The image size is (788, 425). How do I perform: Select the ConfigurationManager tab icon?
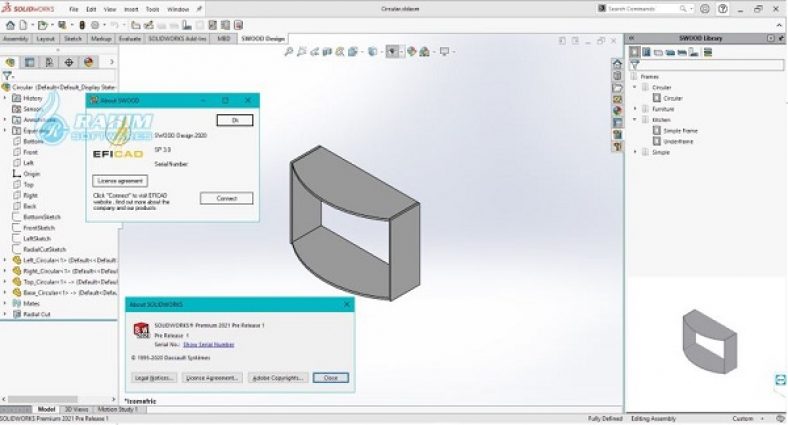(49, 62)
